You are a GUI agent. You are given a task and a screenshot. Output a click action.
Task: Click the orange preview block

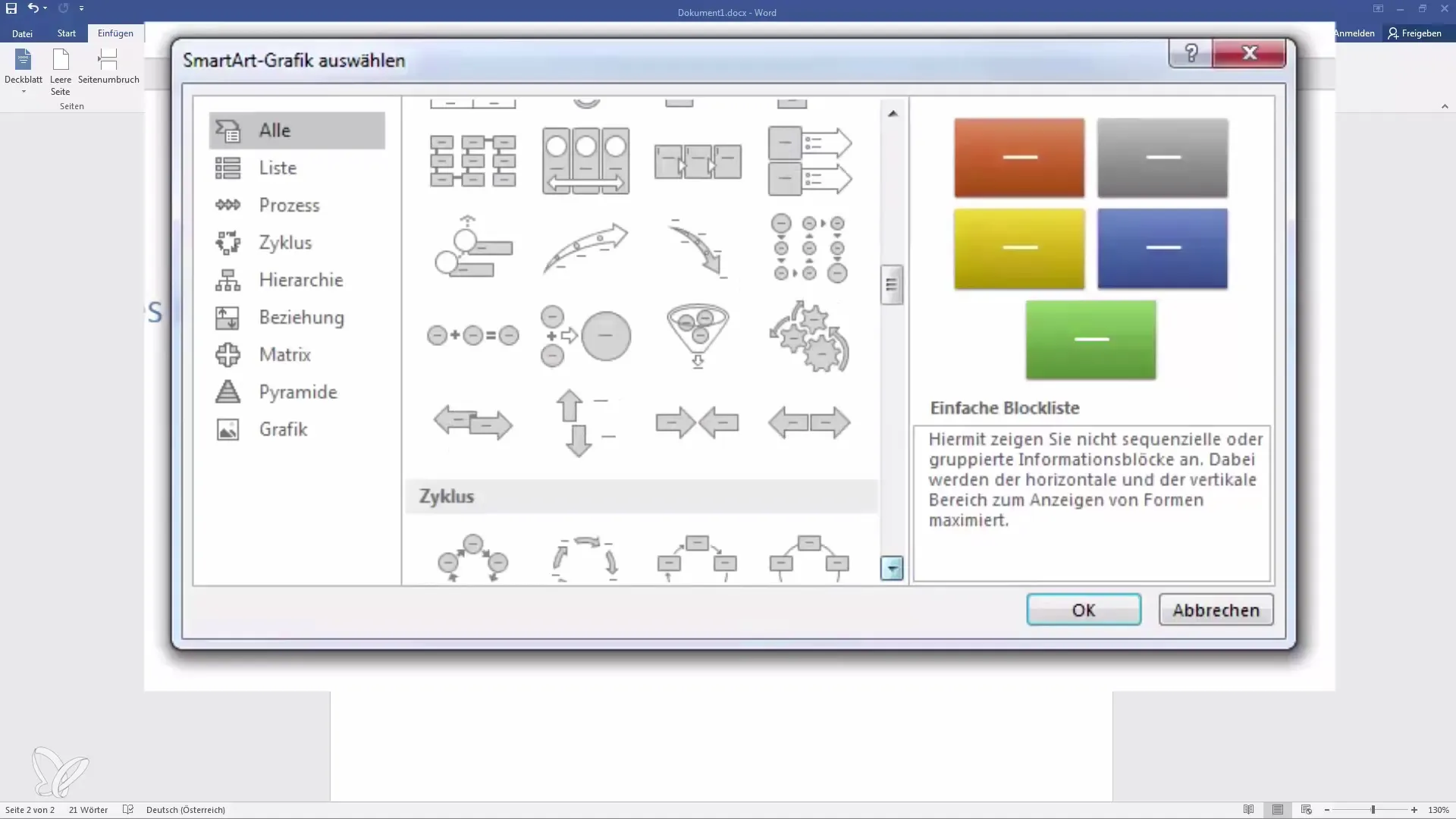pyautogui.click(x=1019, y=158)
